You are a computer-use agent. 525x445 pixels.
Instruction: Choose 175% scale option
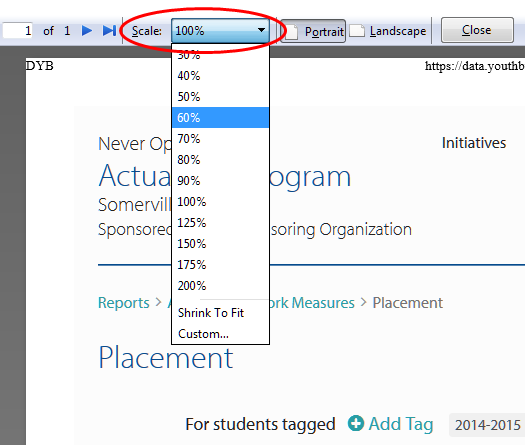pos(220,265)
